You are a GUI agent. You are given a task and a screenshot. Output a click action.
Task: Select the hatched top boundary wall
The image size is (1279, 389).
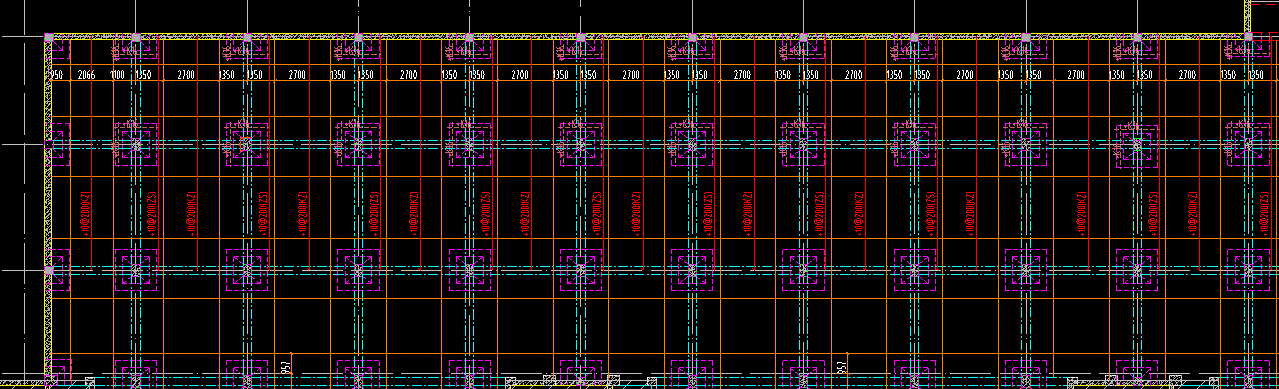(x=648, y=37)
